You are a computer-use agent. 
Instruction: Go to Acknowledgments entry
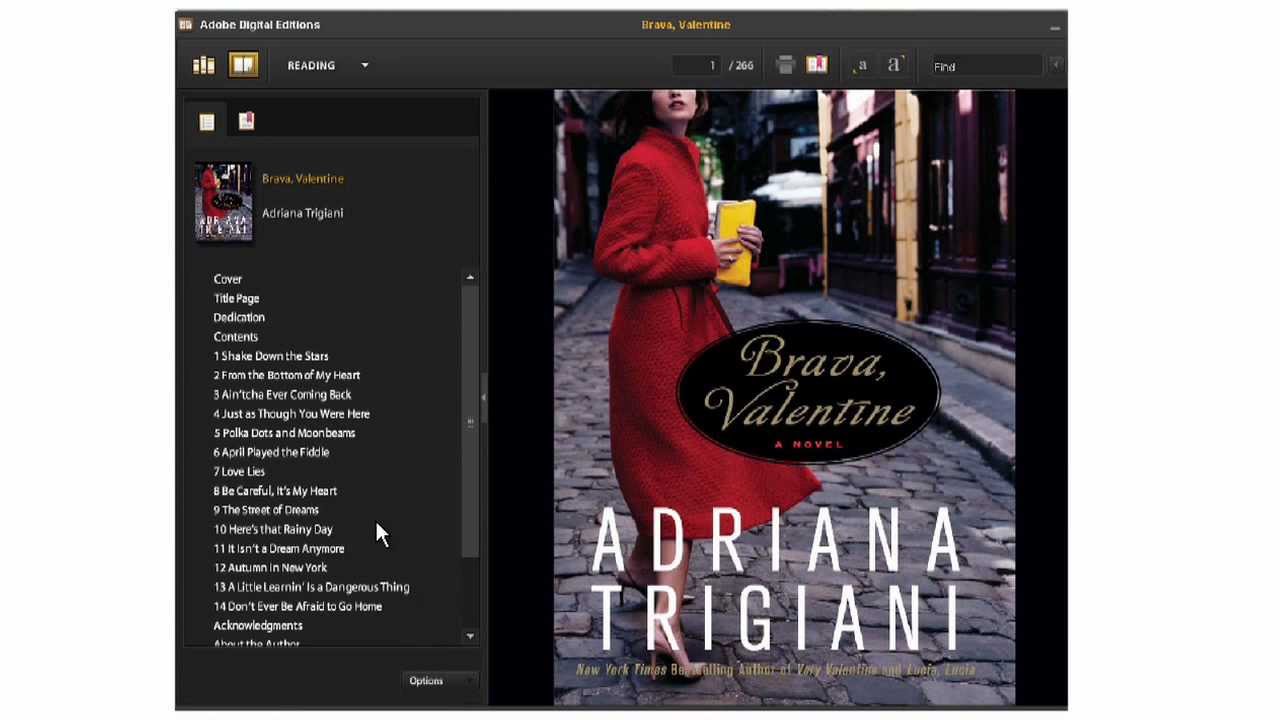257,626
